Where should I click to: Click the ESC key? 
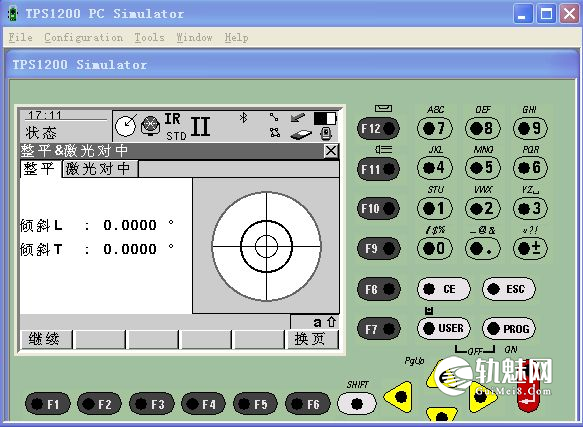(509, 289)
